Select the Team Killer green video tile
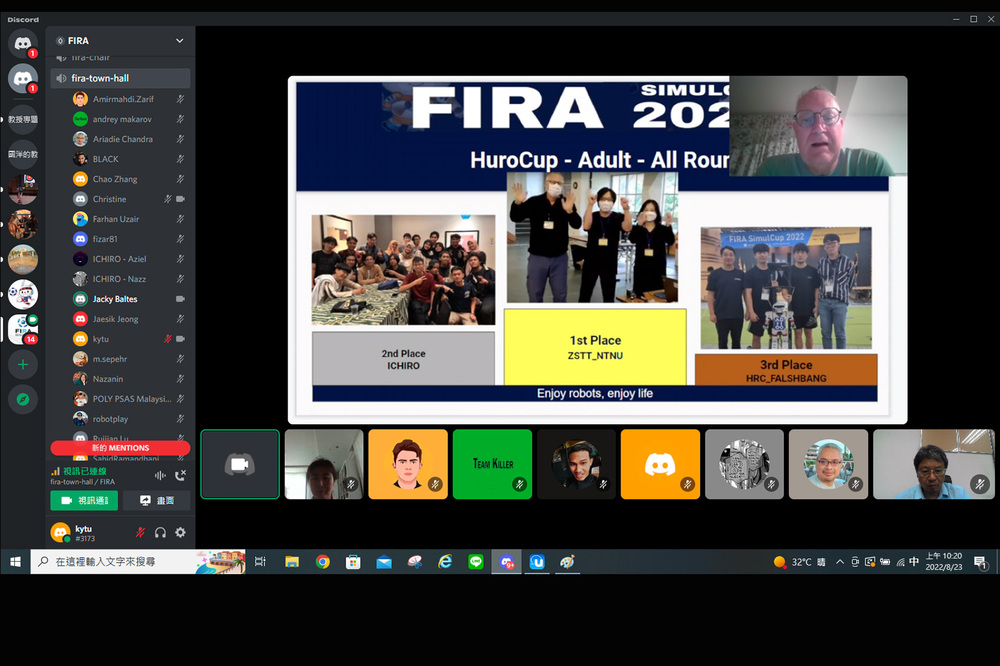 pyautogui.click(x=492, y=464)
